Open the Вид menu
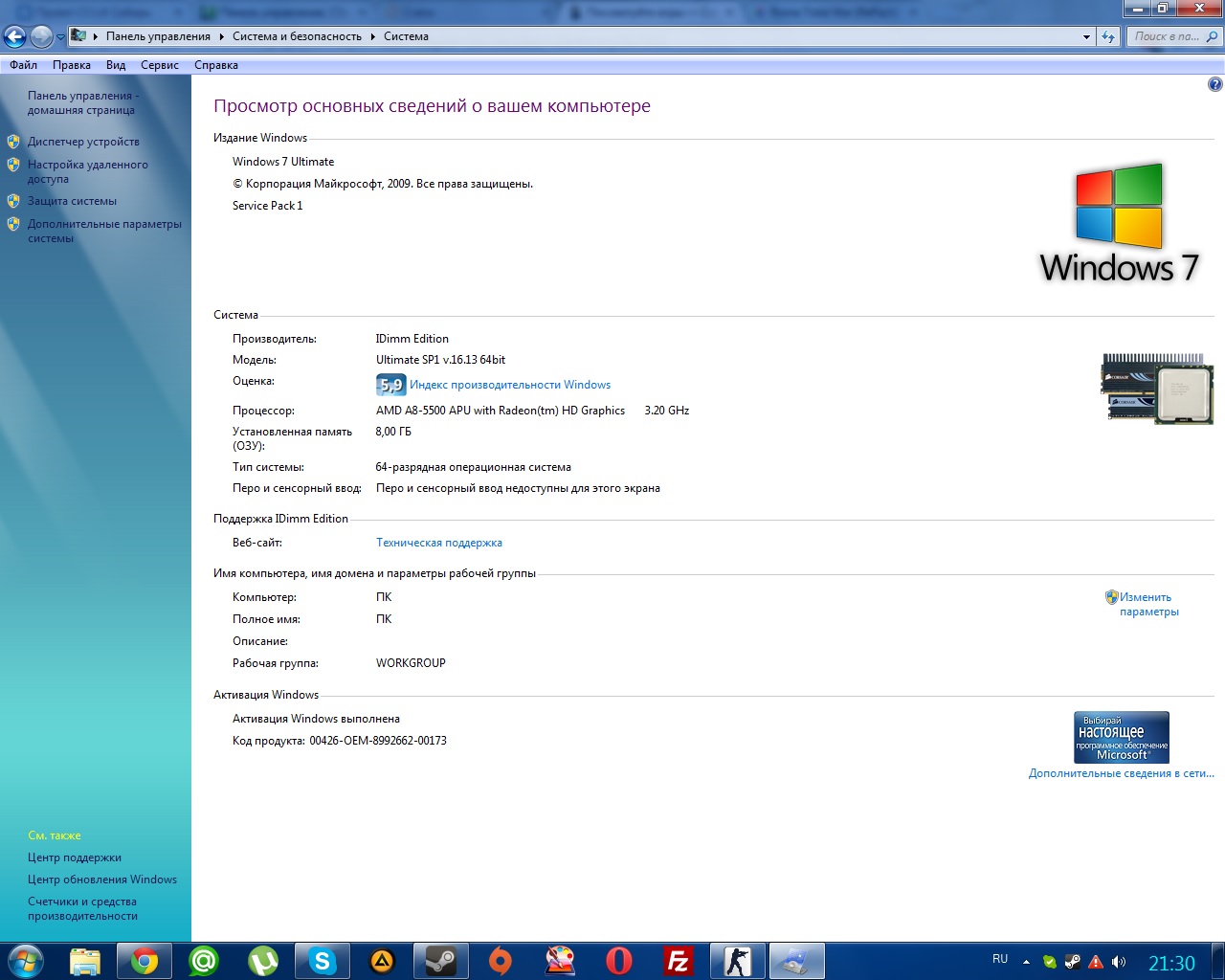The image size is (1225, 980). 116,65
